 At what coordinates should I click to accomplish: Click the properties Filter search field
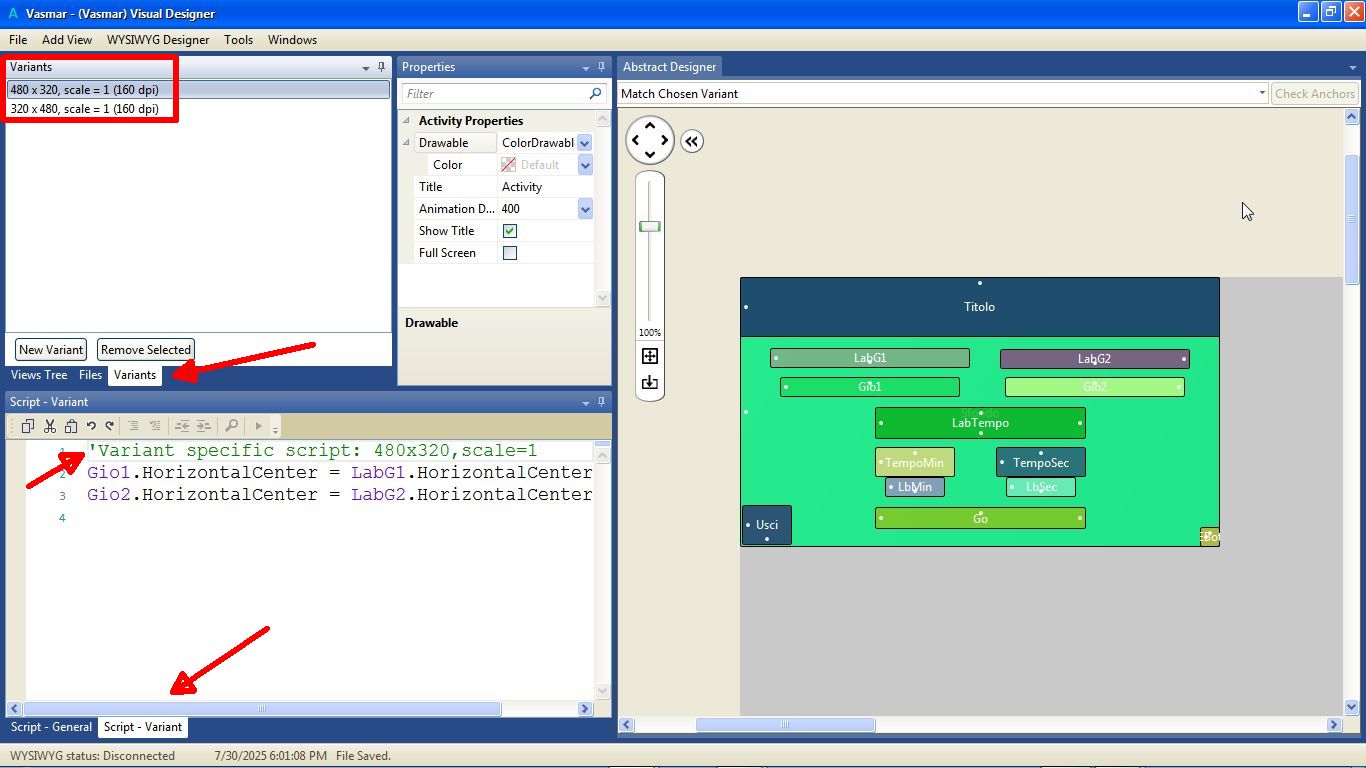tap(494, 94)
